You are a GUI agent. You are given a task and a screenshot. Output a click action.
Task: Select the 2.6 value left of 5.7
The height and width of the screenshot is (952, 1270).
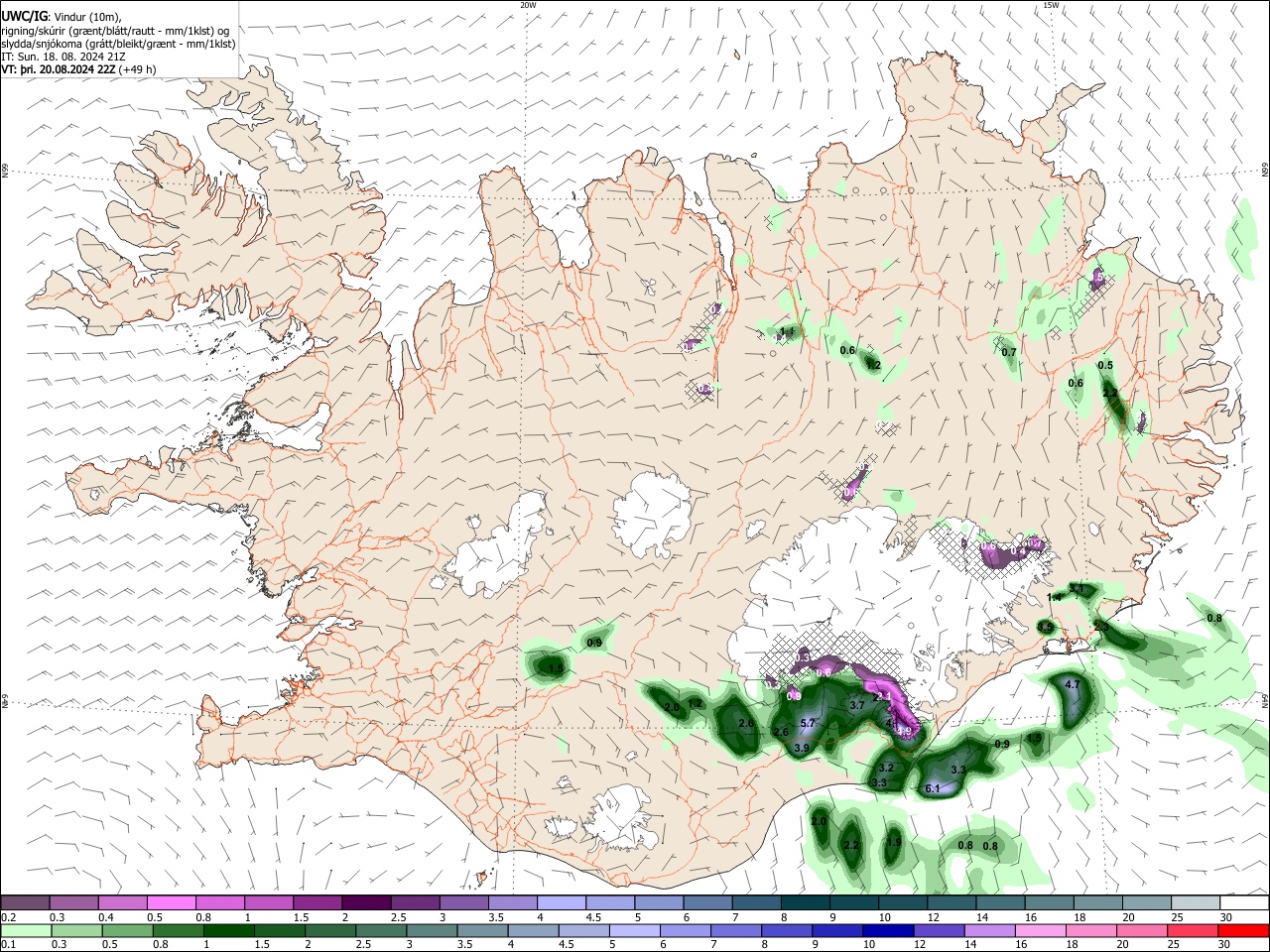point(781,732)
